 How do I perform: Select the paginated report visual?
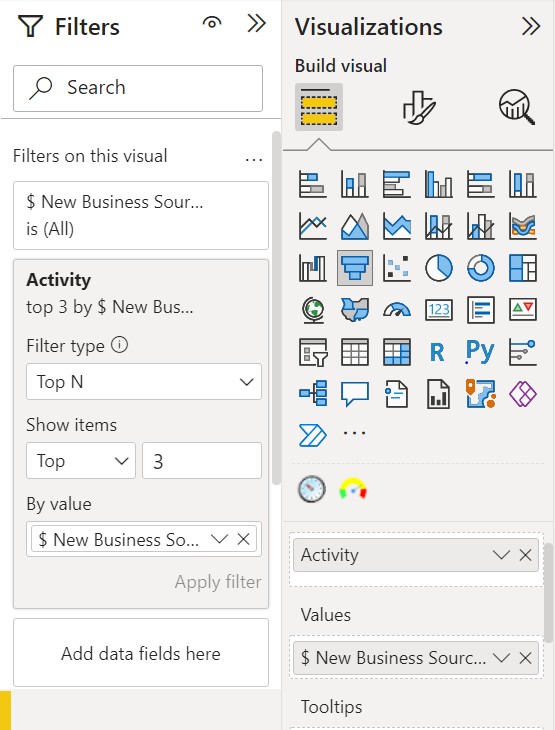pos(439,394)
